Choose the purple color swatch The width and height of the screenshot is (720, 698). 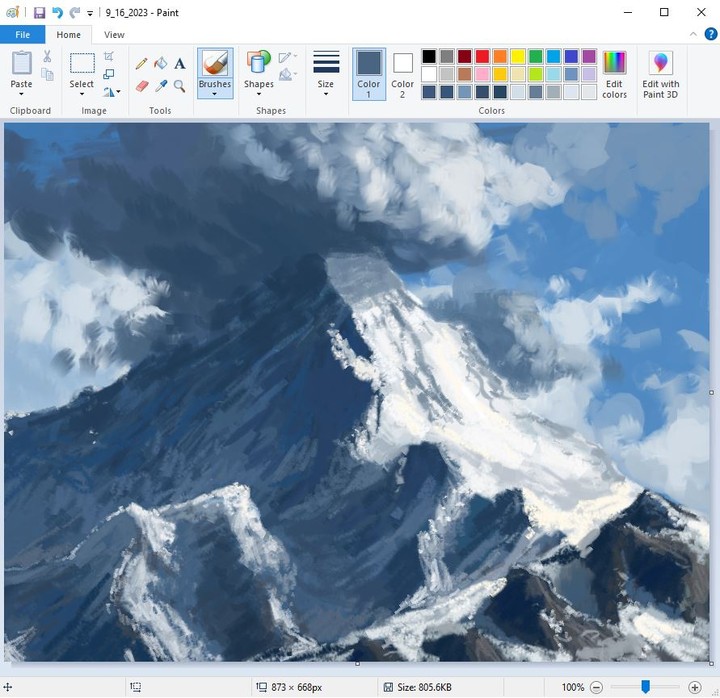589,56
